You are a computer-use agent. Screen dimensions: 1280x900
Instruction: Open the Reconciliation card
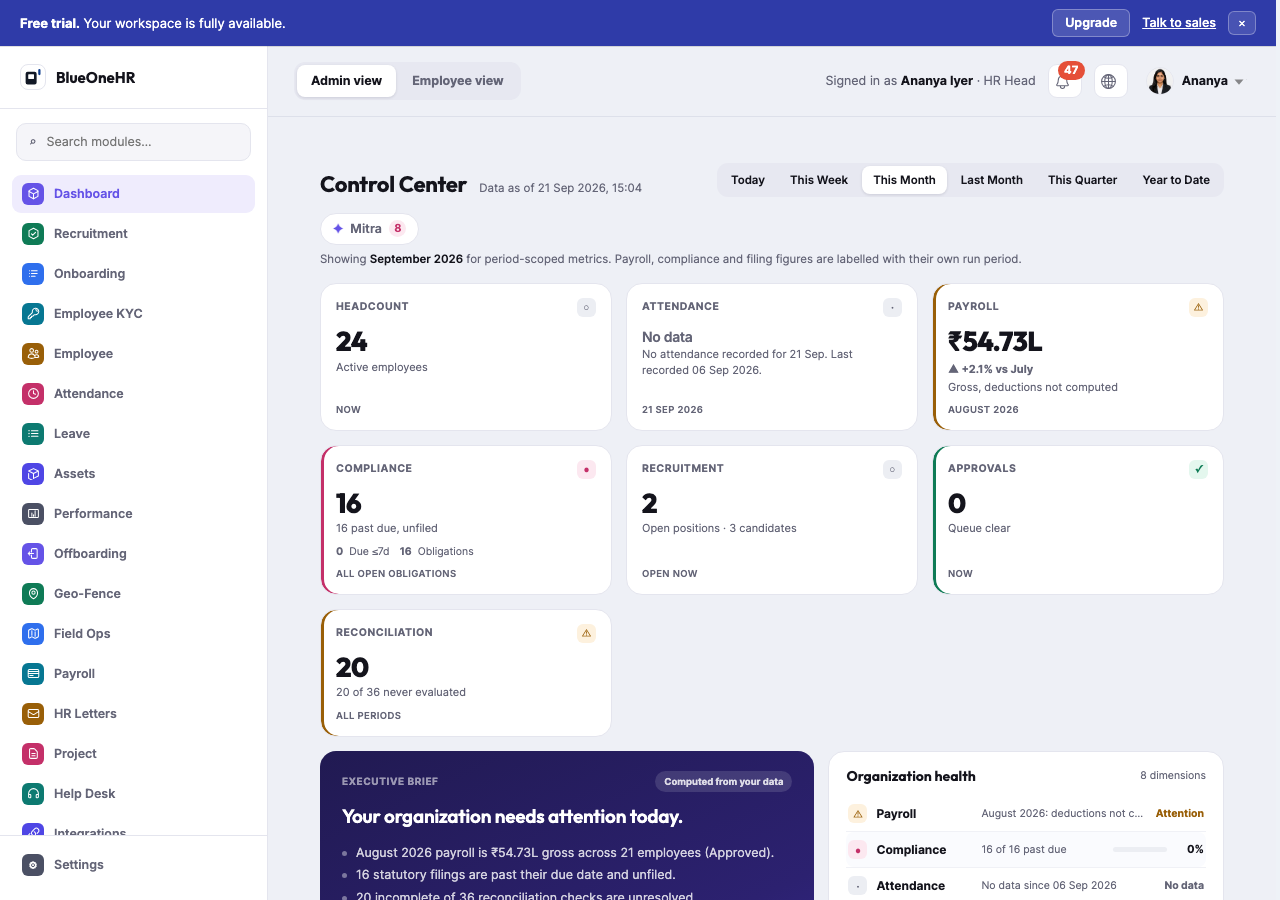click(466, 673)
